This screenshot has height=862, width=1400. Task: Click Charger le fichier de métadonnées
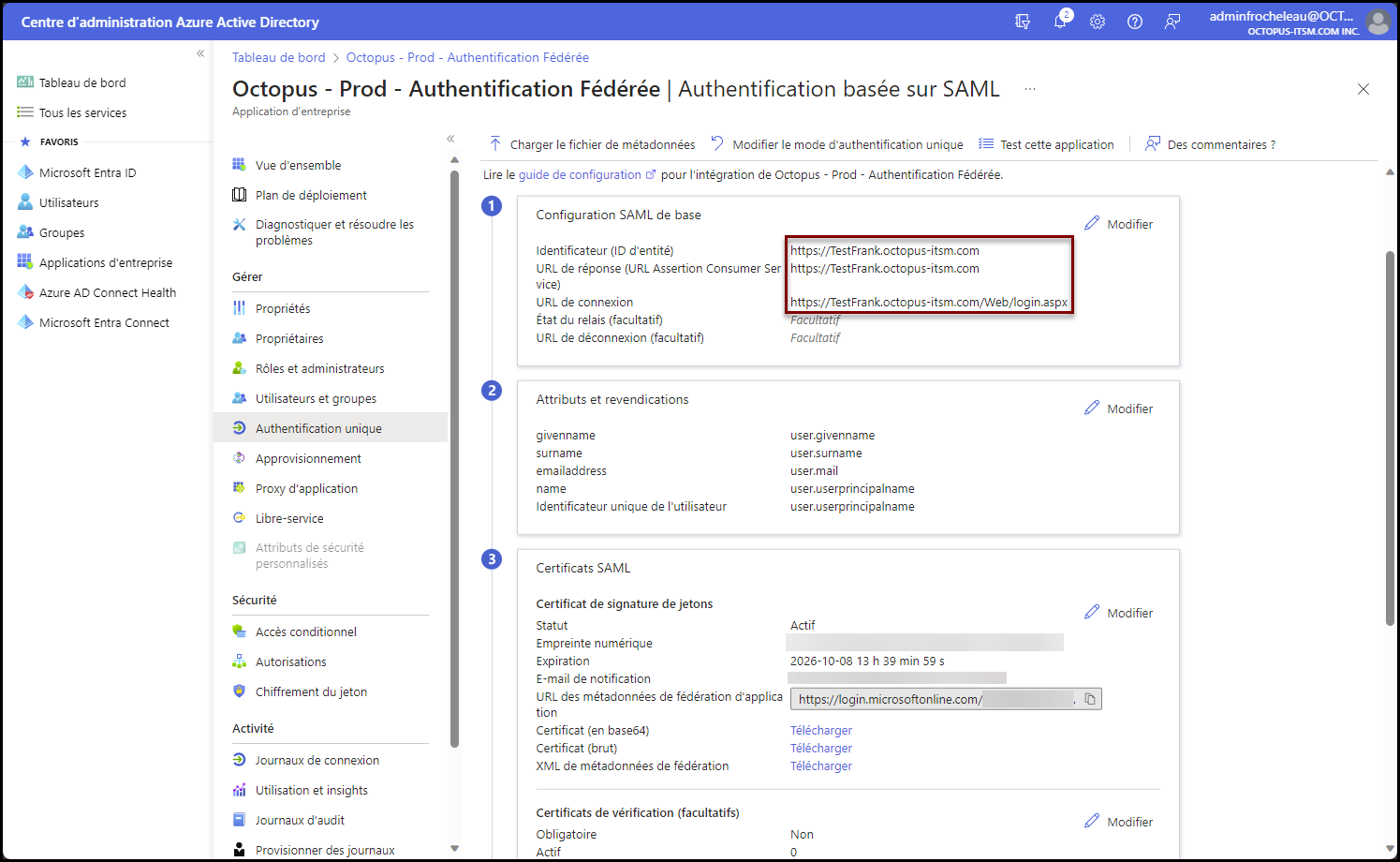click(592, 144)
